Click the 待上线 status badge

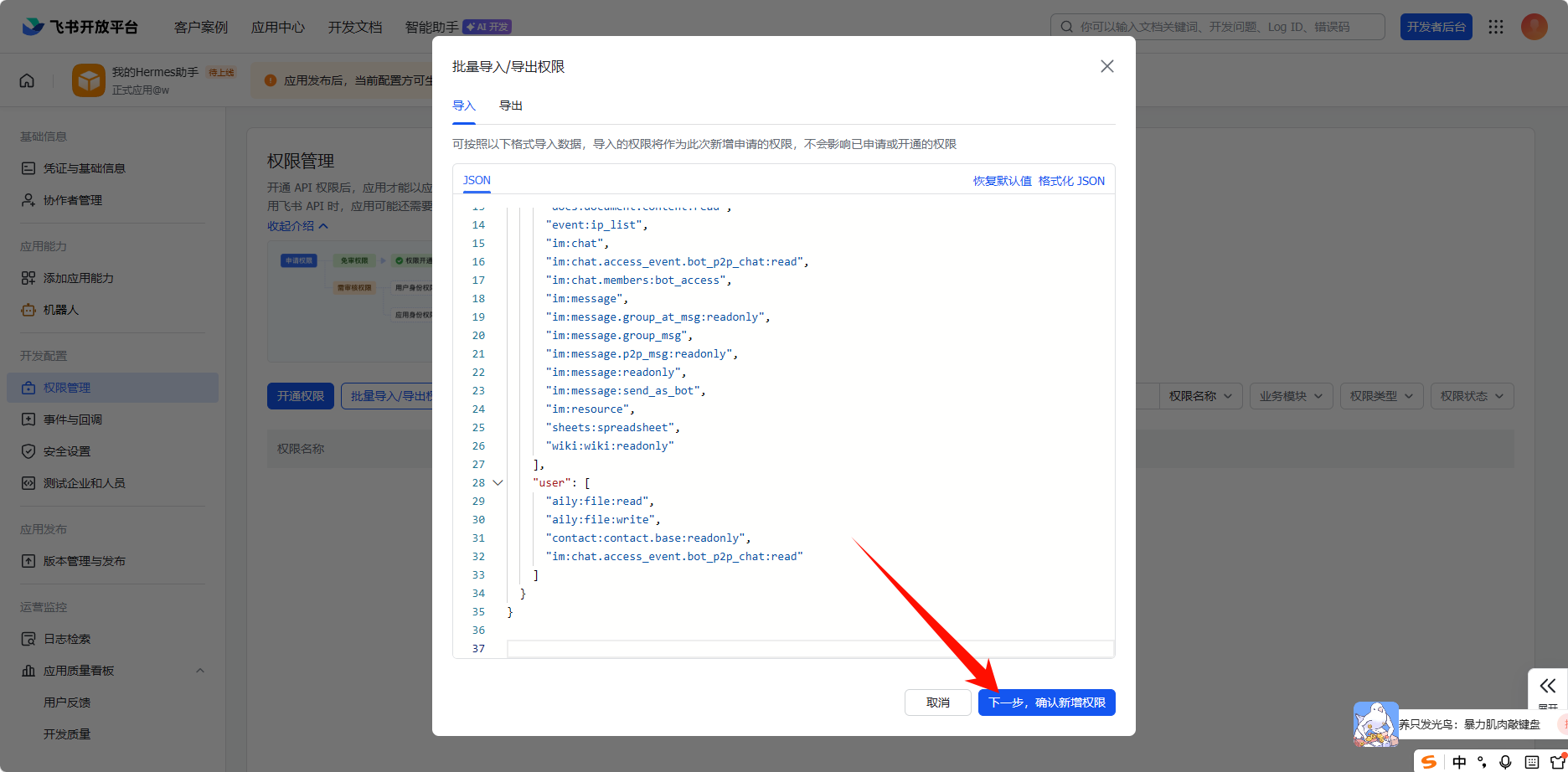pos(221,73)
